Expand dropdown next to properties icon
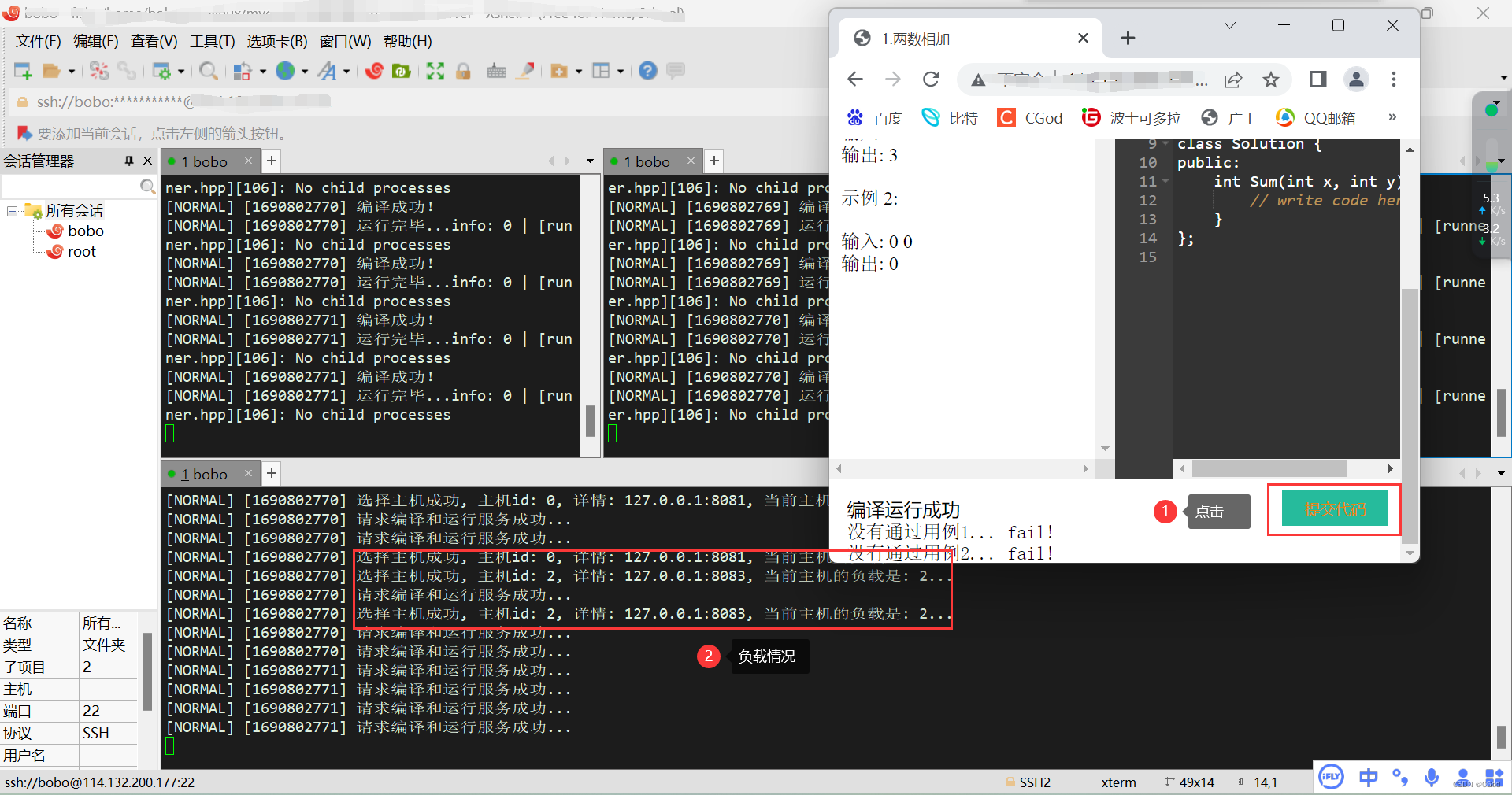 tap(181, 71)
